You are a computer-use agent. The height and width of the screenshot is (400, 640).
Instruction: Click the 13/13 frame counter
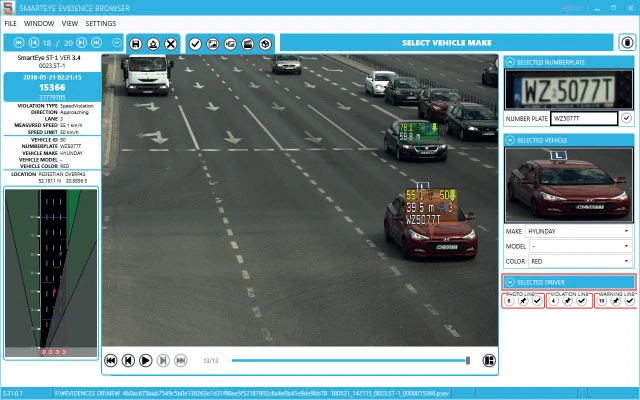(x=211, y=361)
